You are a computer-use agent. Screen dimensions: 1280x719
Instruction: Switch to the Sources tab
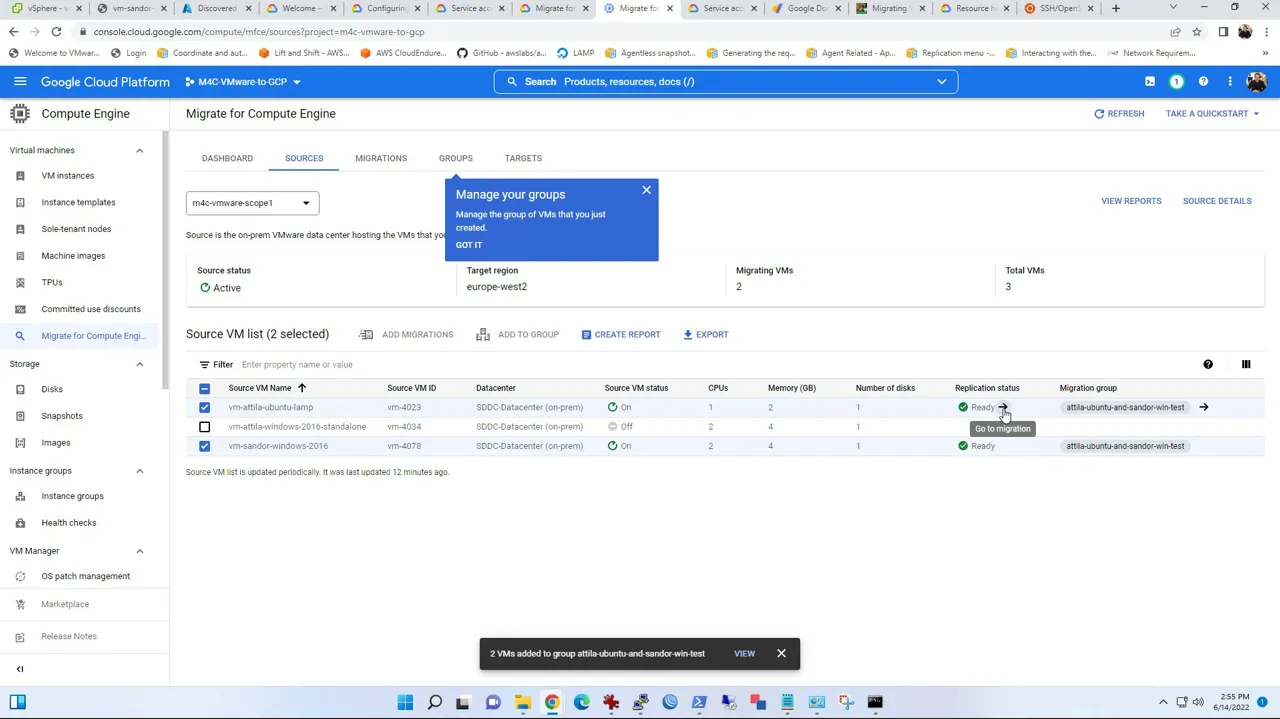click(x=304, y=158)
